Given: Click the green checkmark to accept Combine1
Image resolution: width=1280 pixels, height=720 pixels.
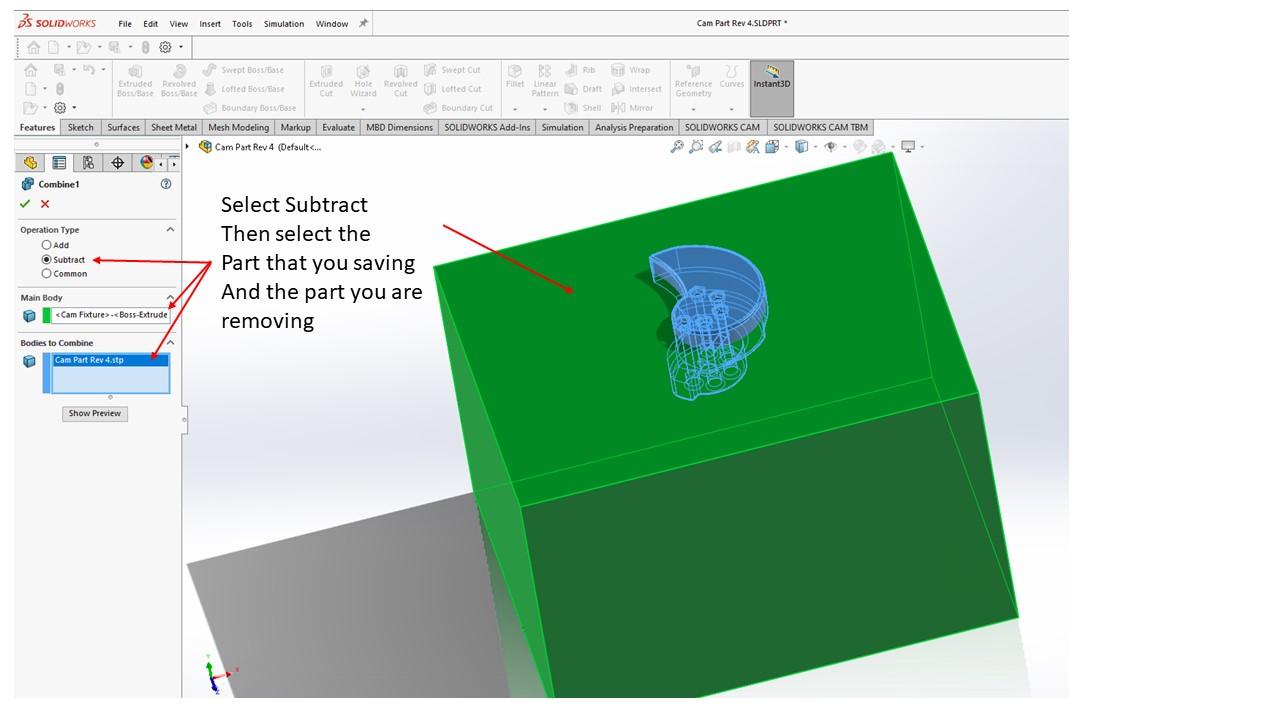Looking at the screenshot, I should 25,204.
